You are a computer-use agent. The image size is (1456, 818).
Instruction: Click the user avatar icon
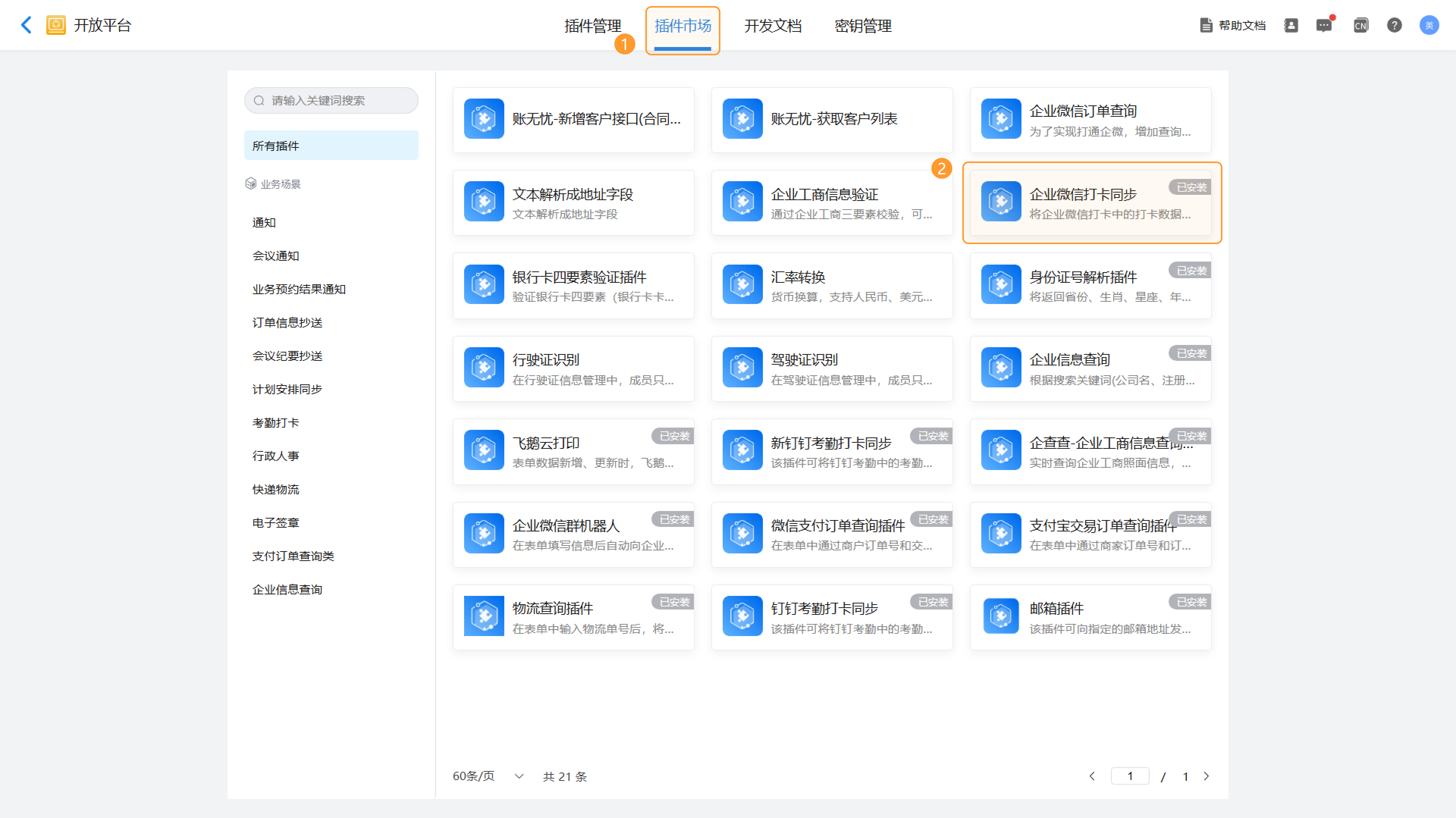click(x=1429, y=25)
